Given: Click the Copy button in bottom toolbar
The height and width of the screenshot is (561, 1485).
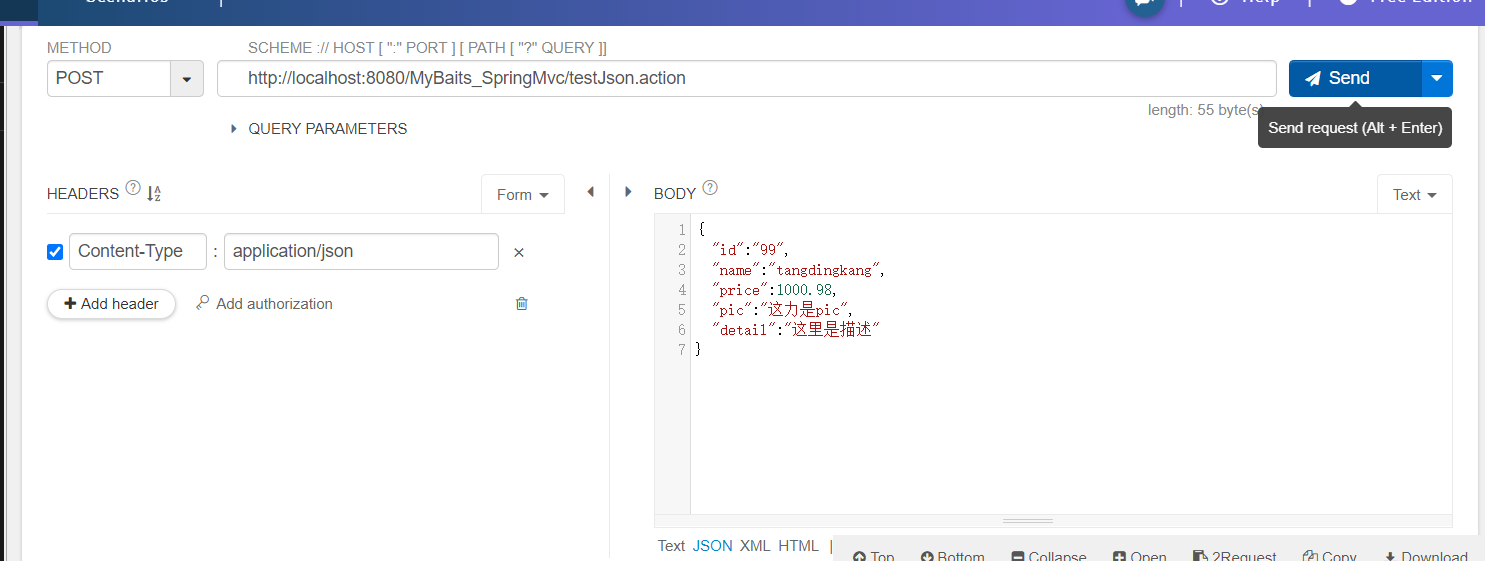Looking at the screenshot, I should click(1329, 555).
